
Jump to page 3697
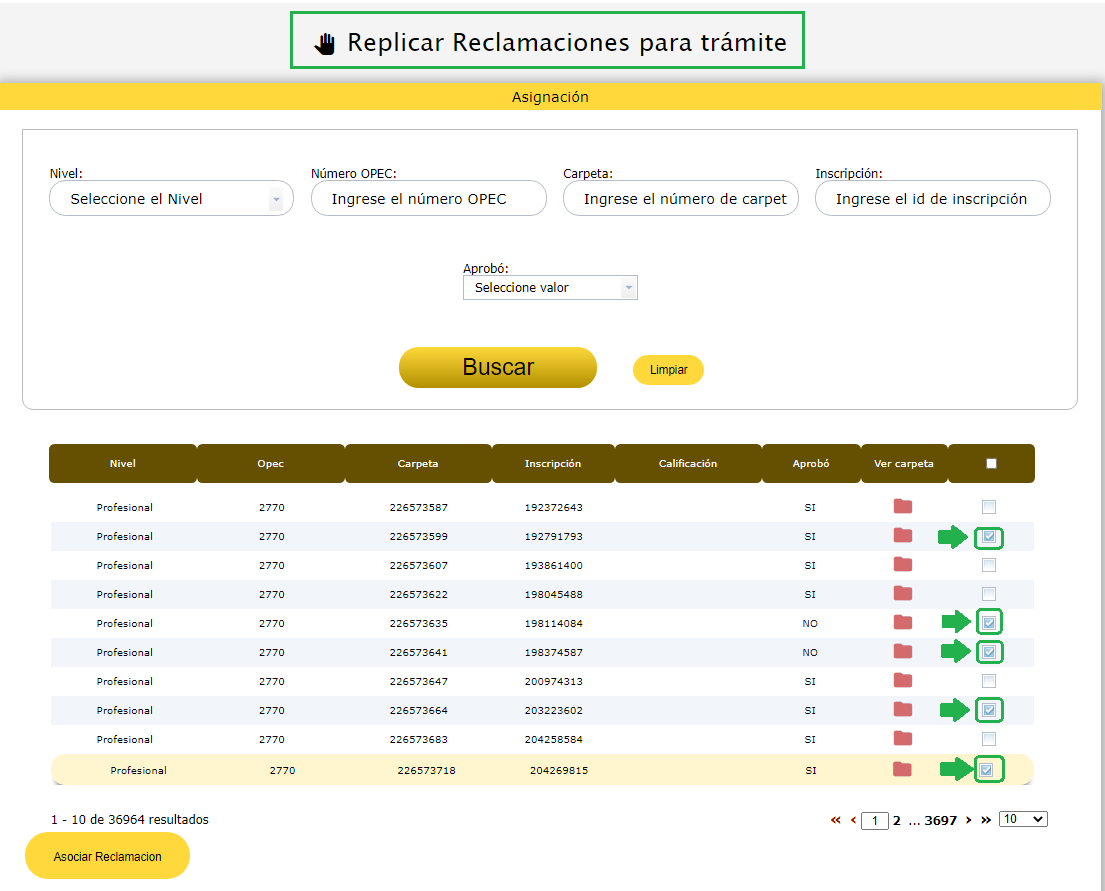[940, 821]
